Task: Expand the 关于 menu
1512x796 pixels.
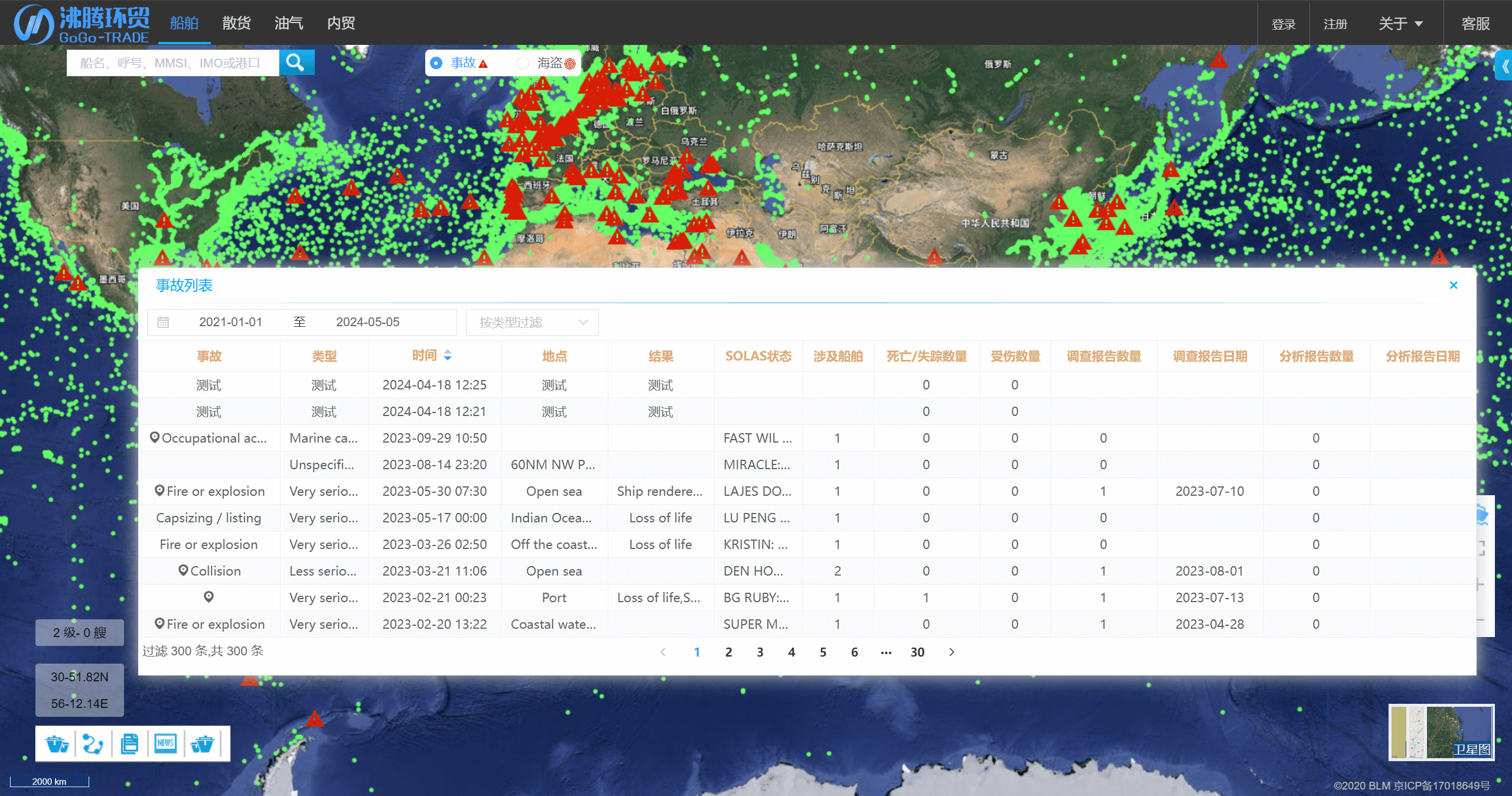Action: point(1400,24)
